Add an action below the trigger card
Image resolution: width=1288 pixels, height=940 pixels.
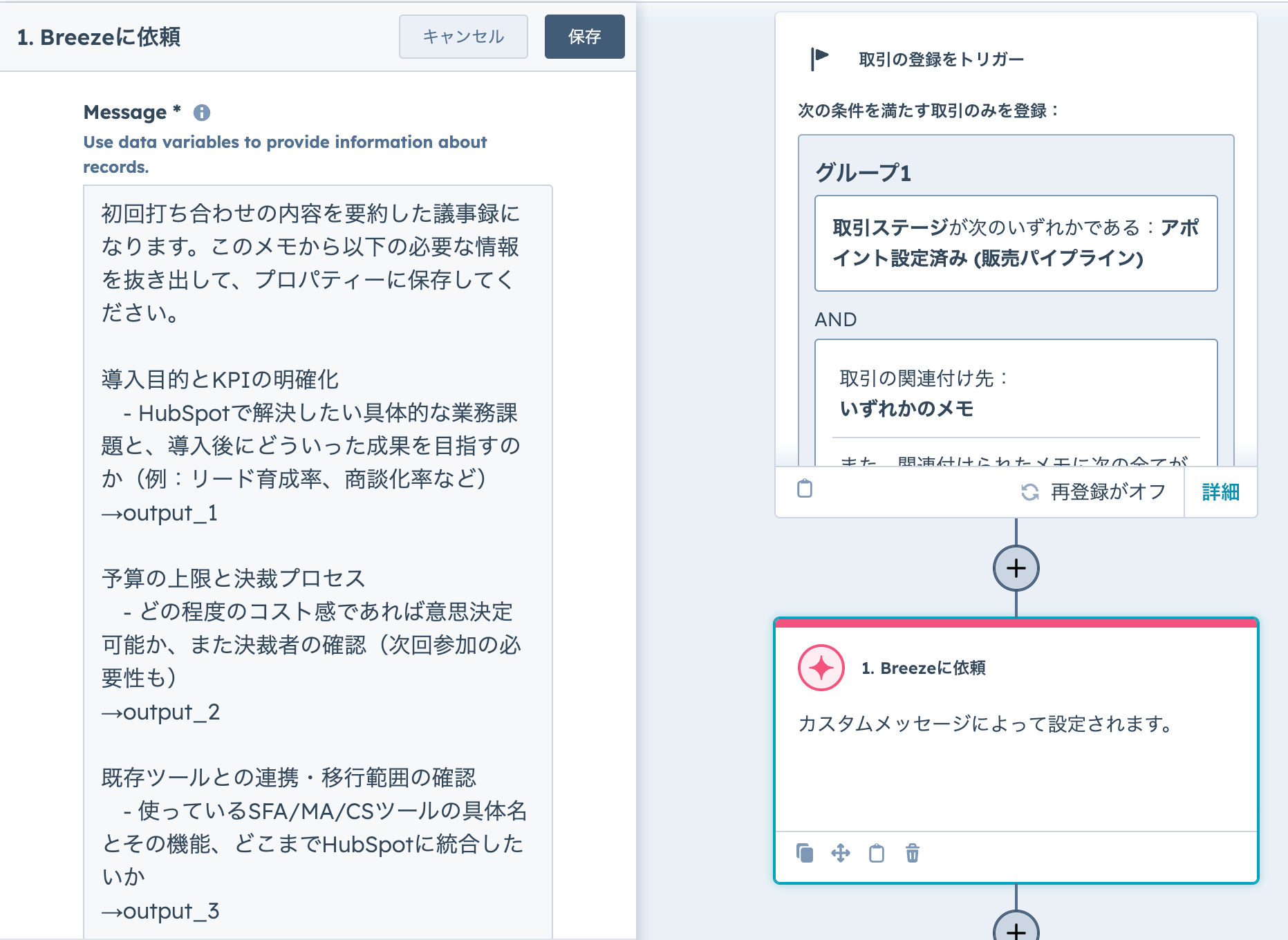[x=1016, y=568]
